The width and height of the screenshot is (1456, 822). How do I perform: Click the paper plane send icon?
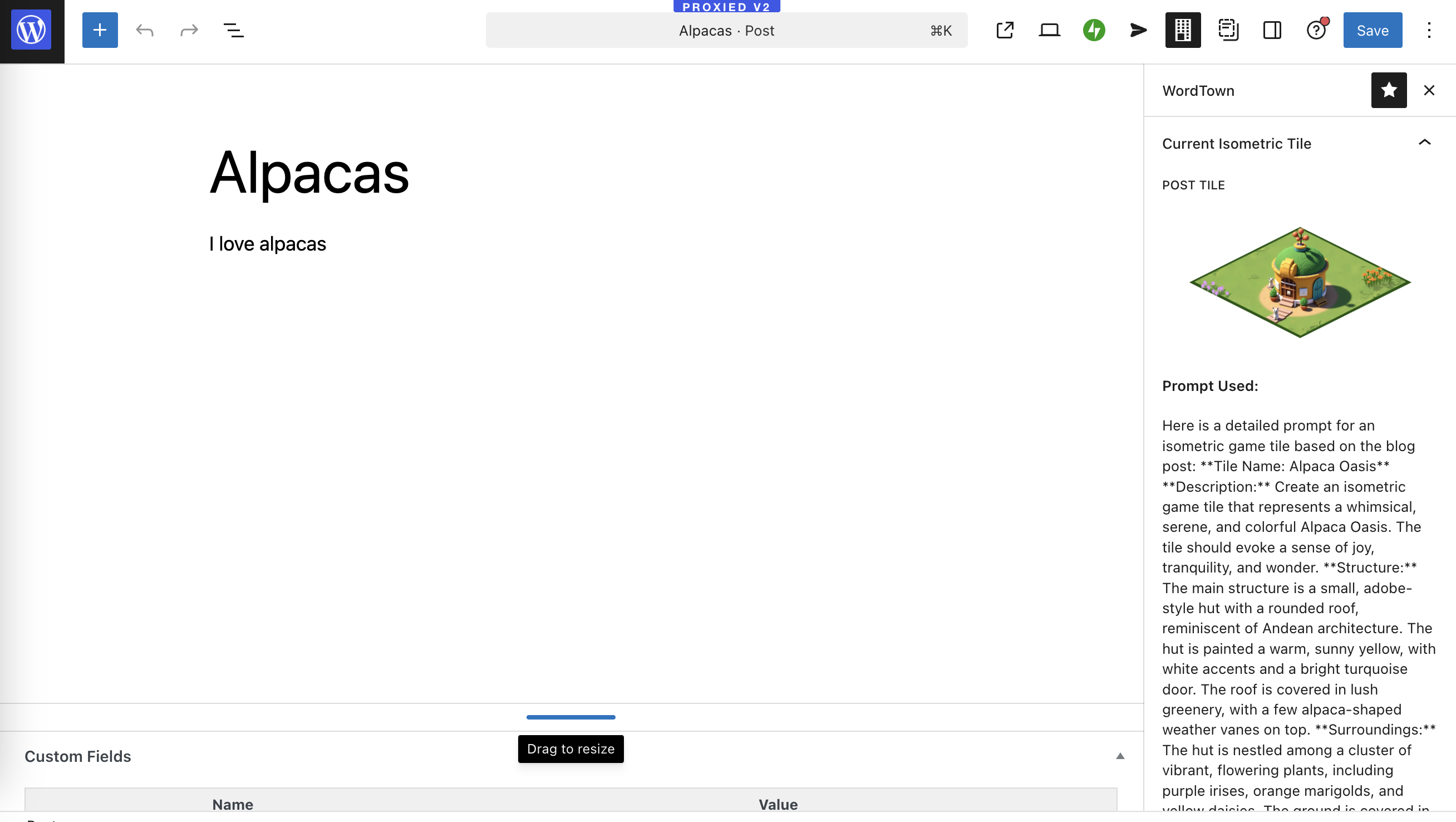click(1138, 31)
